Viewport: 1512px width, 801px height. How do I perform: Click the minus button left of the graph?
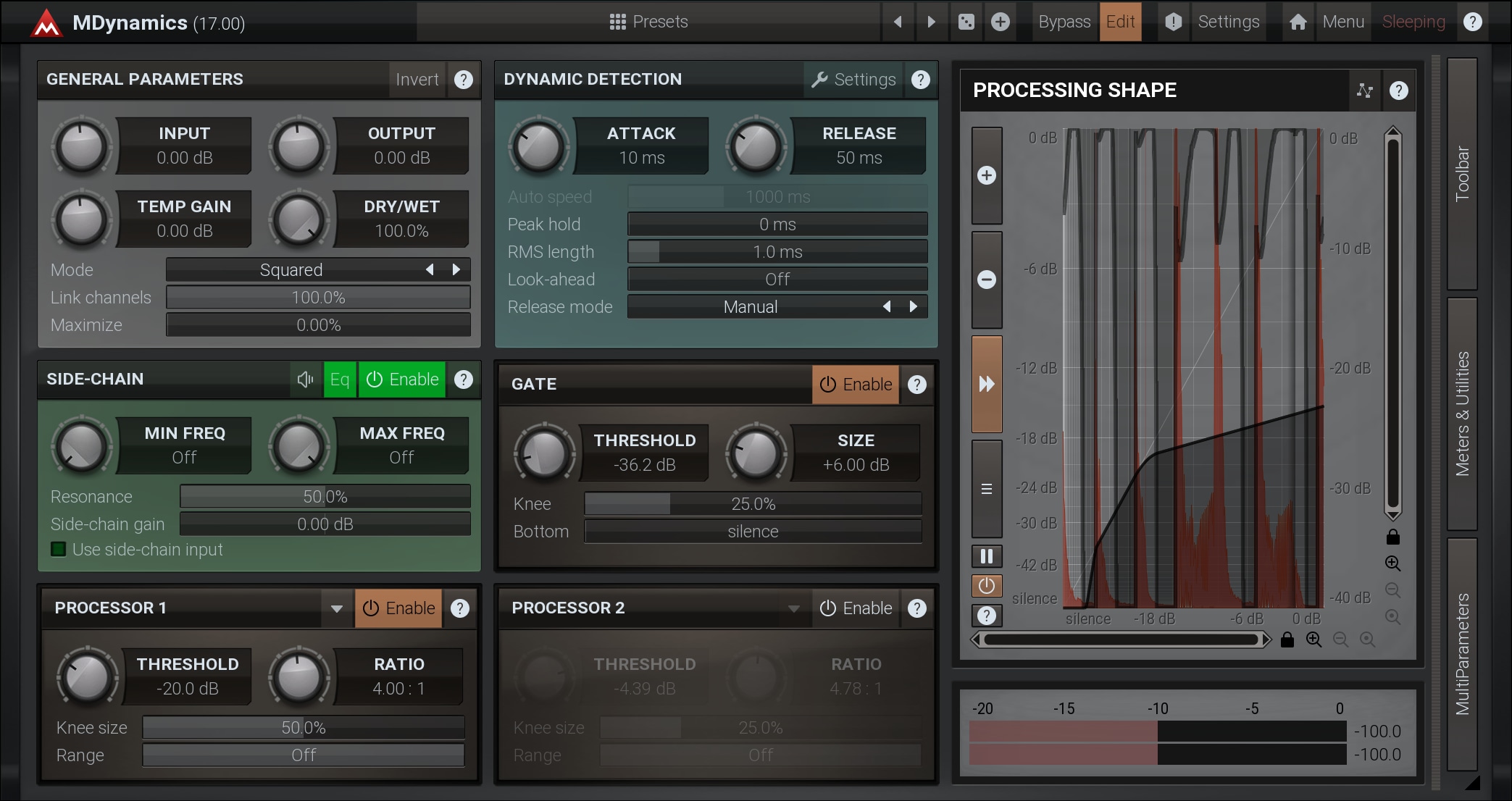click(x=986, y=280)
